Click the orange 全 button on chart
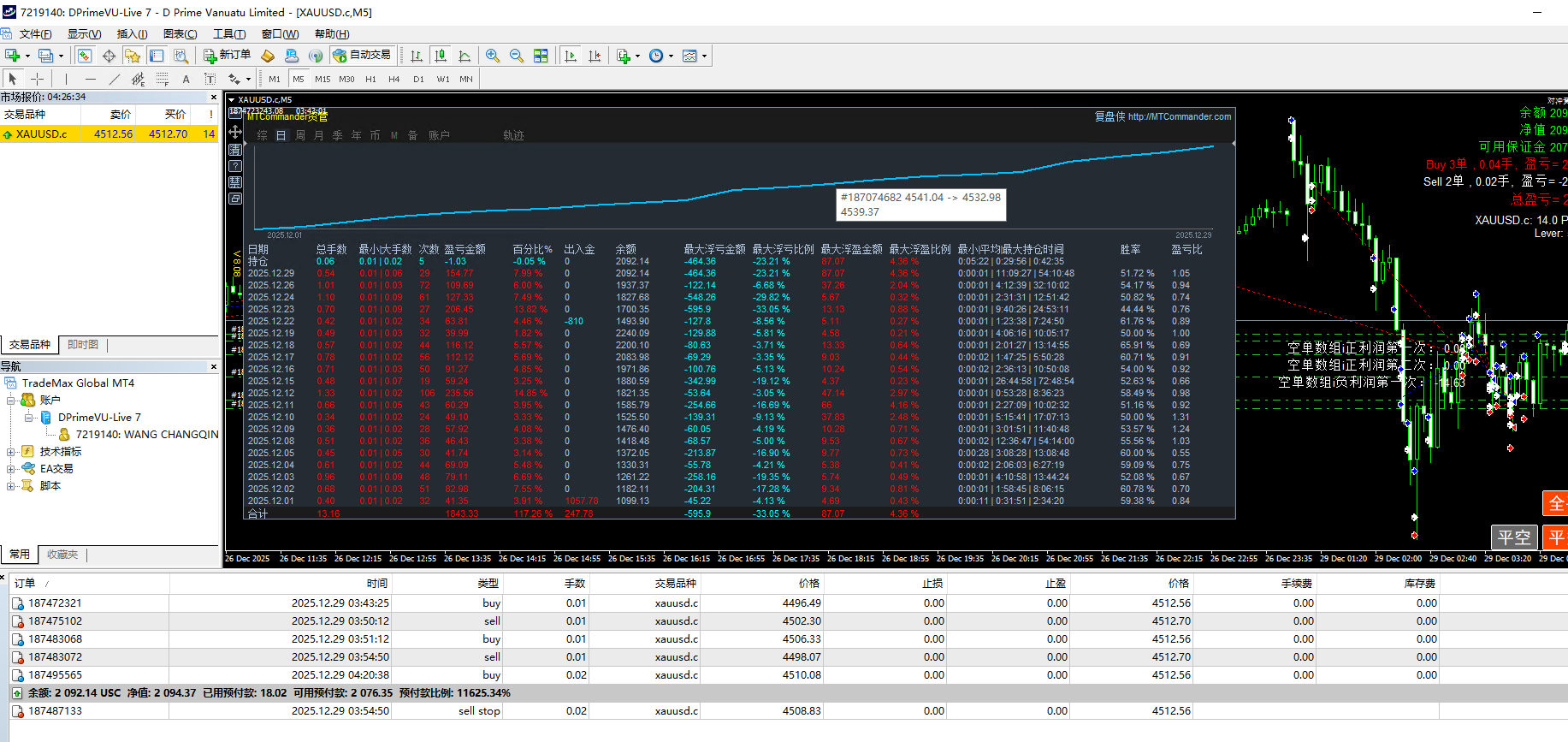The height and width of the screenshot is (742, 1568). [1556, 503]
